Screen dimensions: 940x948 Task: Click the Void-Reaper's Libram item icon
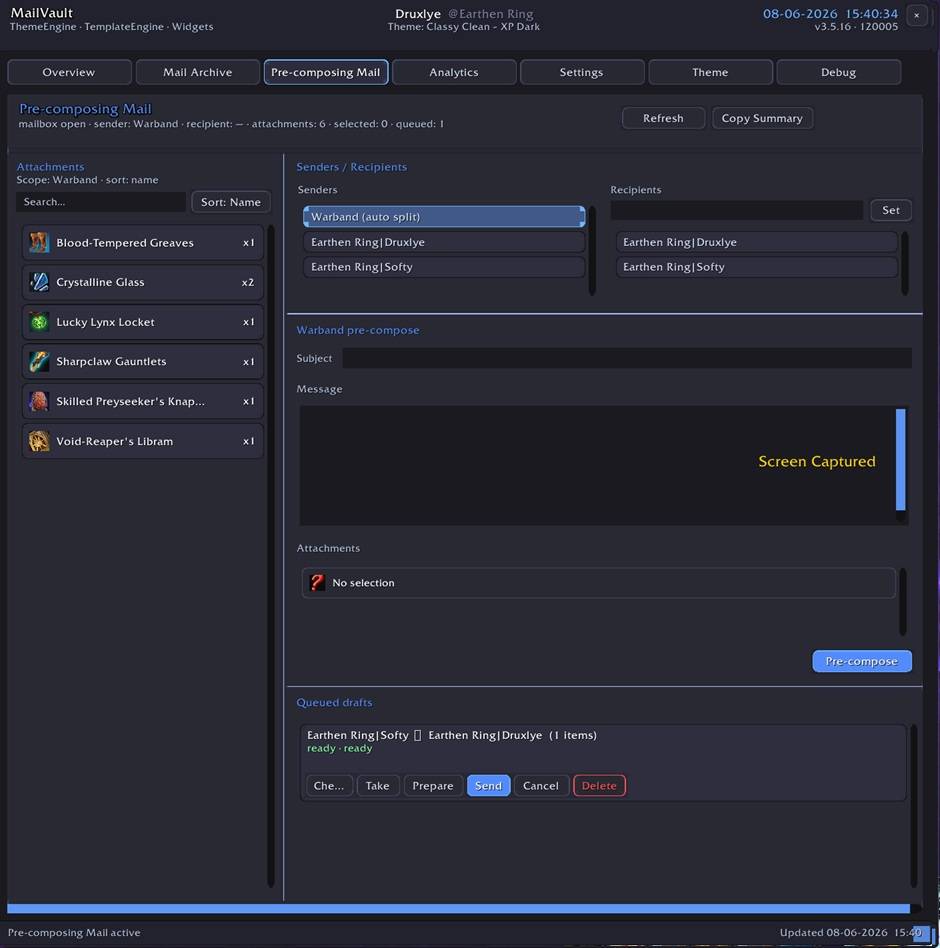(39, 441)
